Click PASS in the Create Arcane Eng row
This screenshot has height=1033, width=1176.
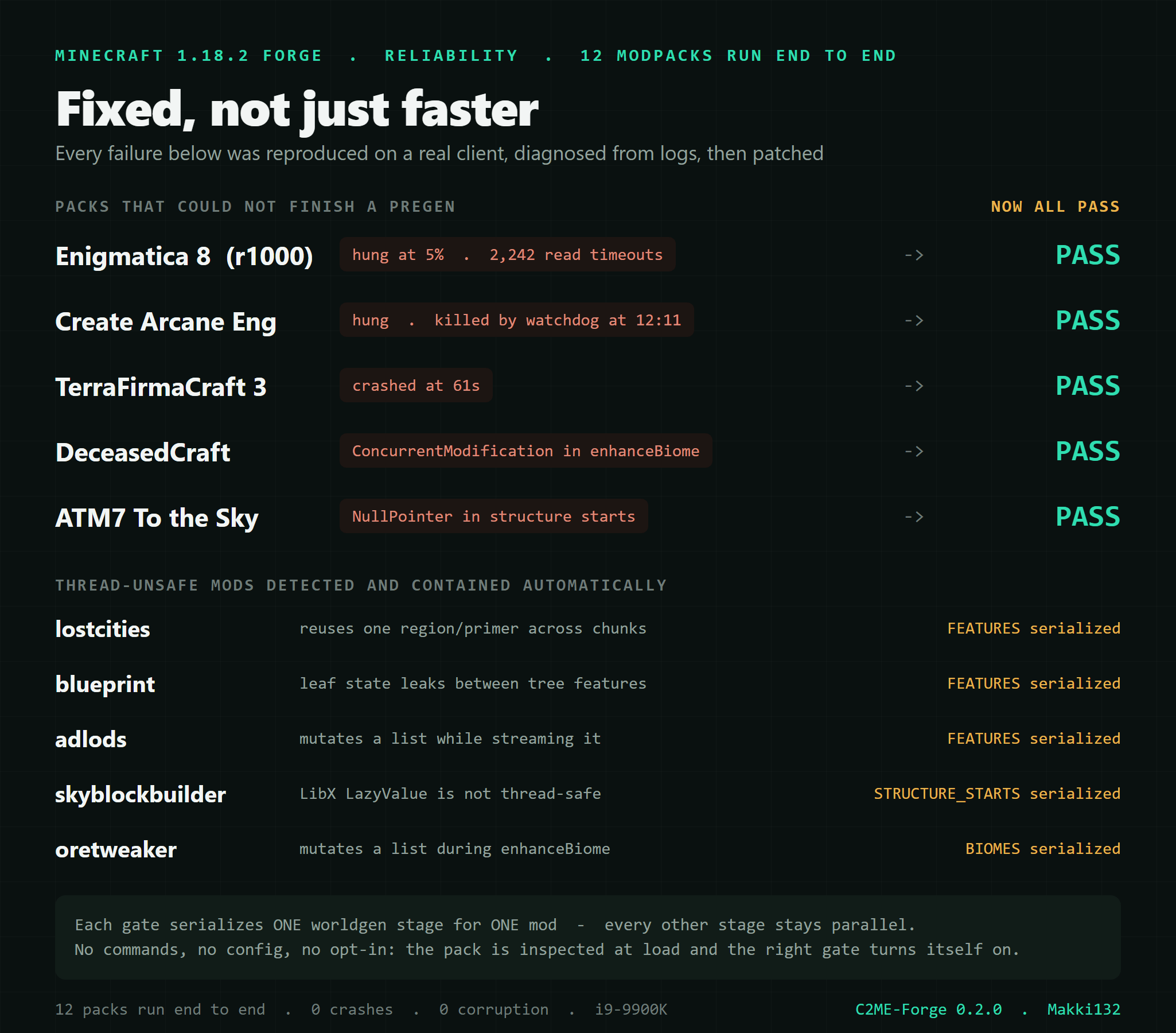1088,321
